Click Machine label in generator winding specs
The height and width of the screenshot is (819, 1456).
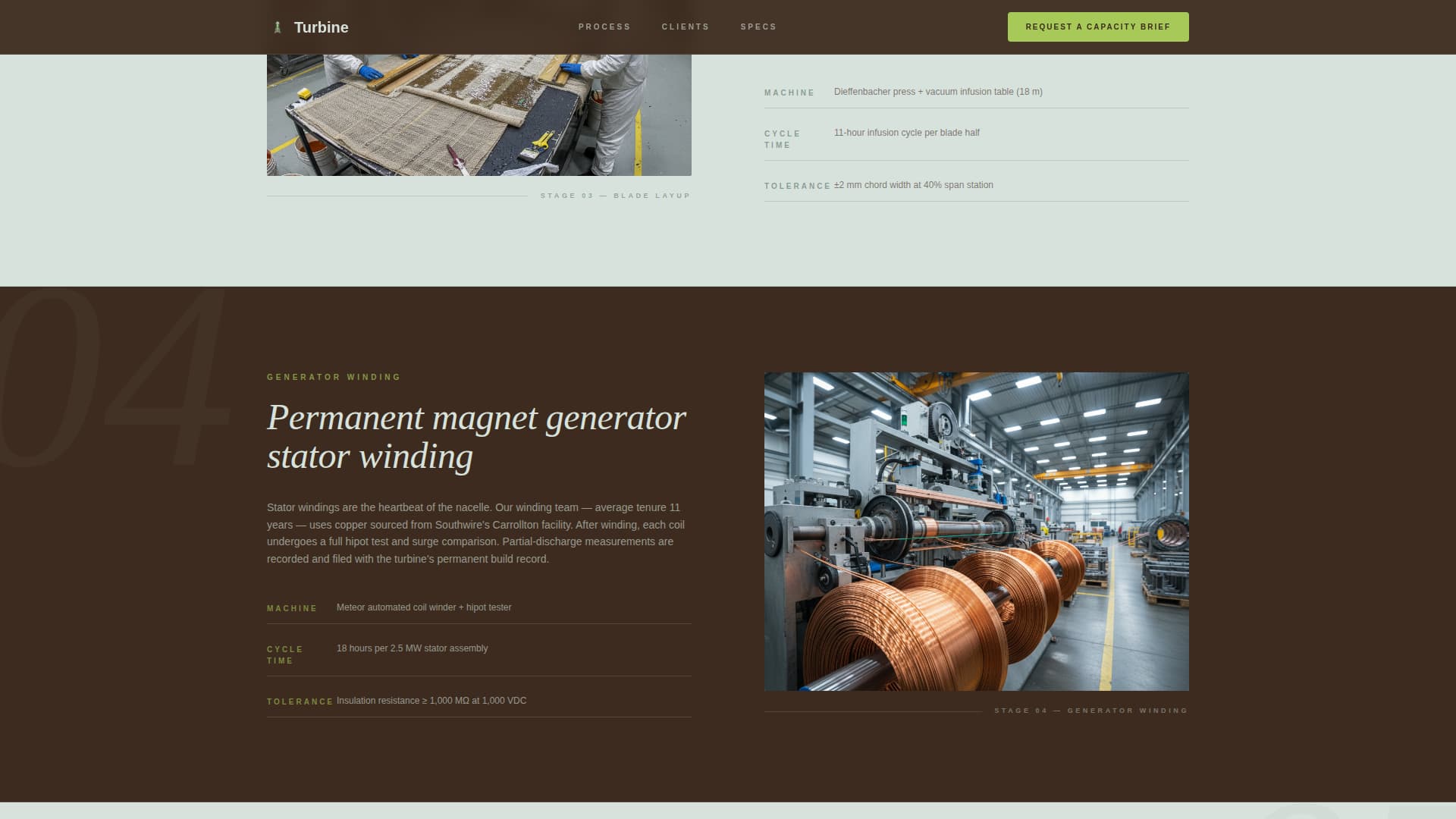(292, 608)
